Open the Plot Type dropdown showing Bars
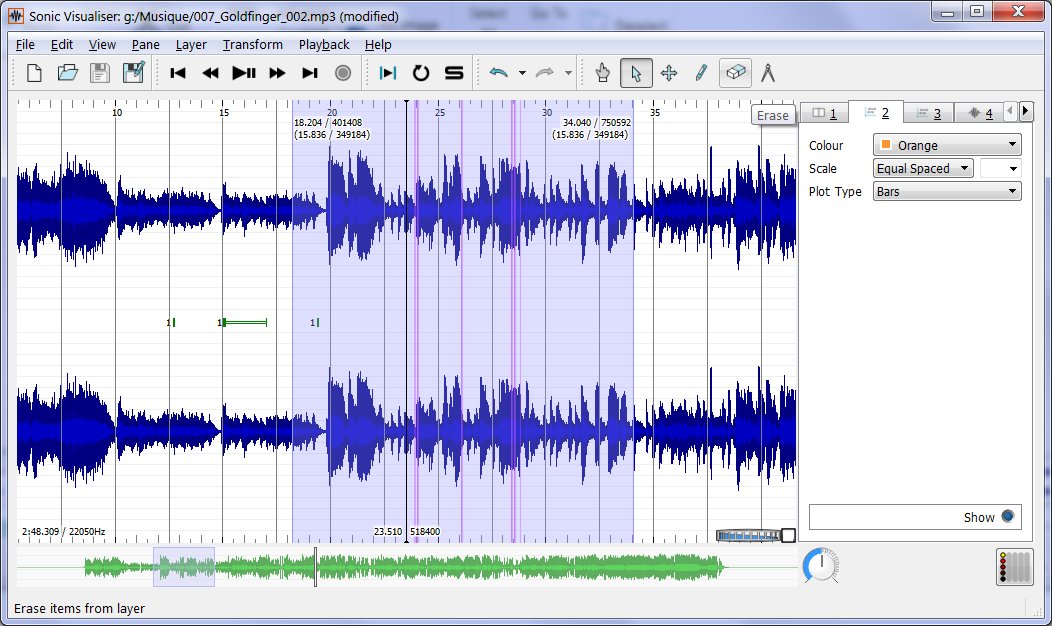 pyautogui.click(x=947, y=191)
